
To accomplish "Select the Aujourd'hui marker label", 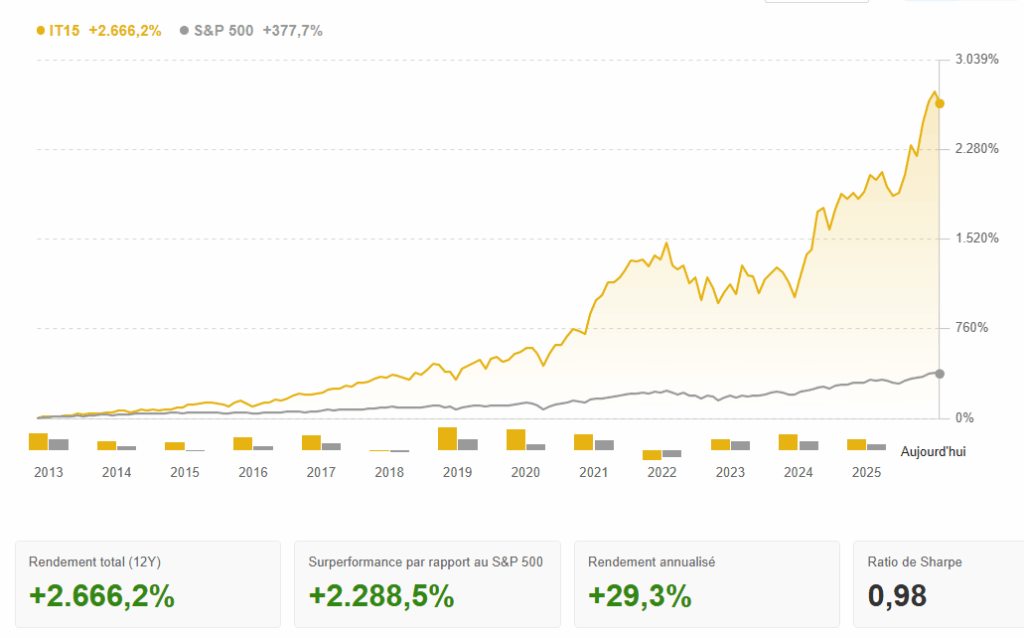I will [933, 452].
